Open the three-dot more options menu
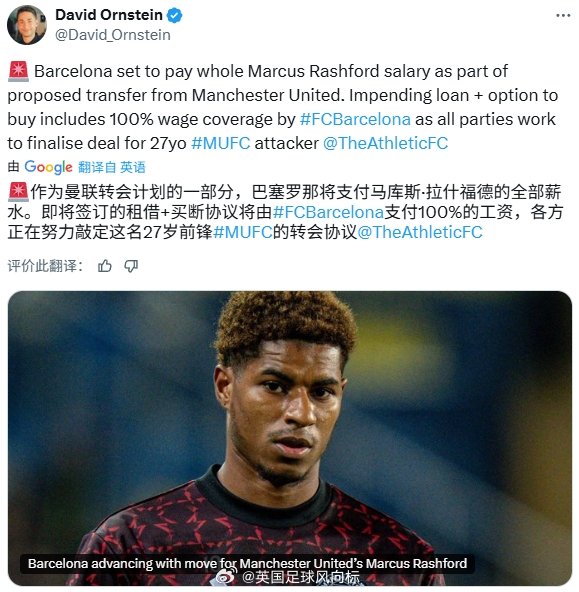 click(x=563, y=15)
